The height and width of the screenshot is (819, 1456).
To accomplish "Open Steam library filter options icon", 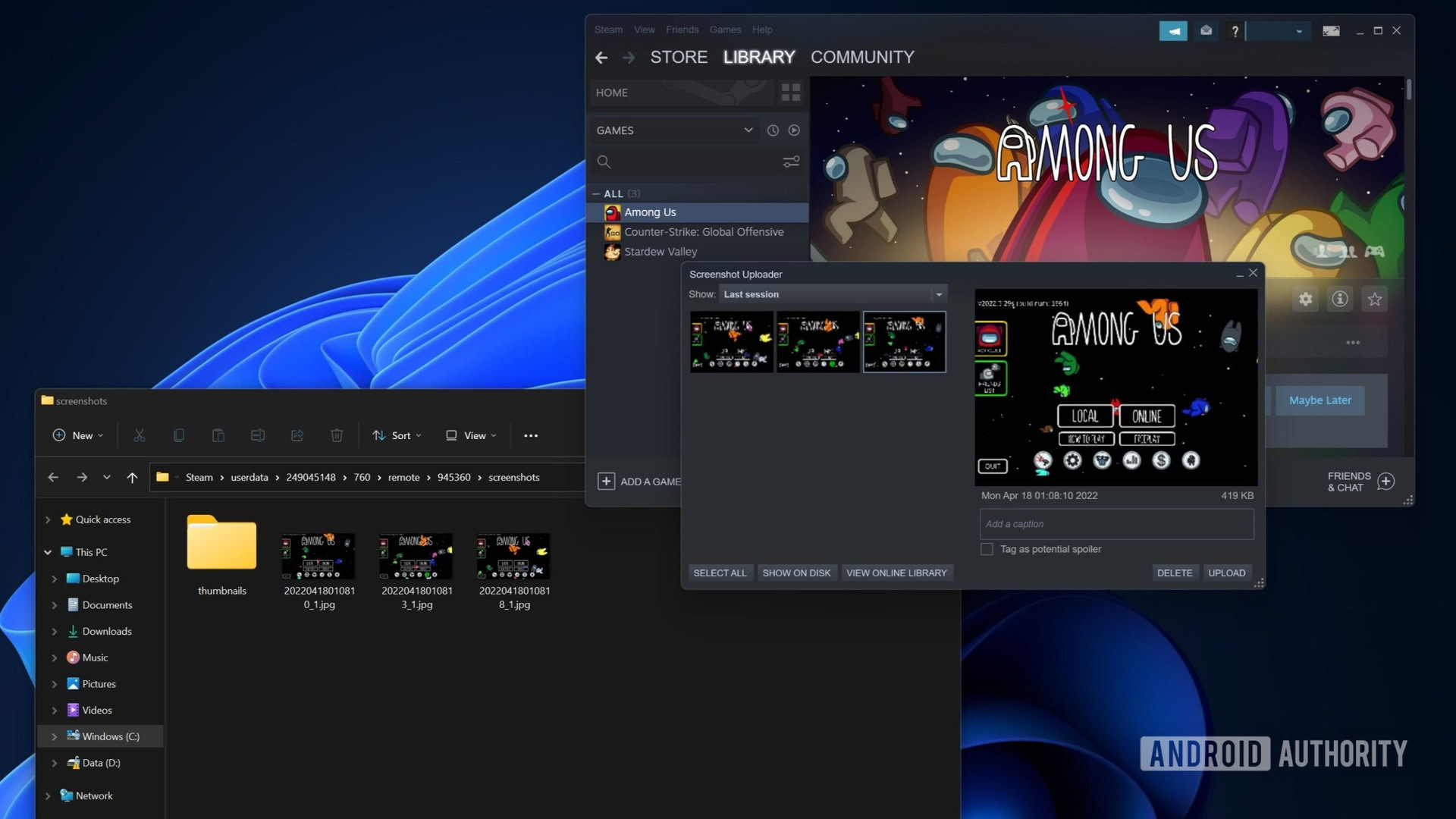I will 791,162.
